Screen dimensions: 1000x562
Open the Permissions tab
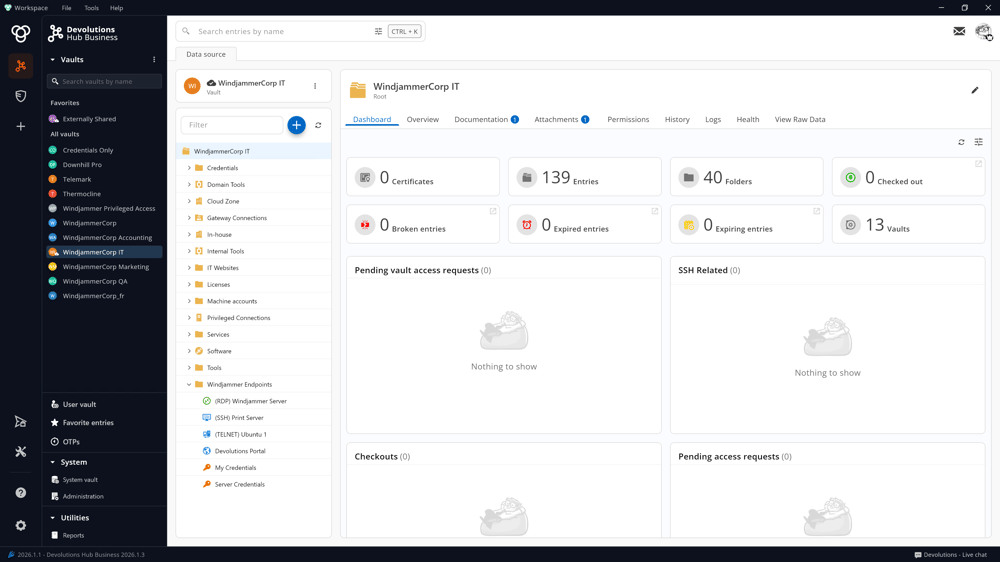coord(628,119)
